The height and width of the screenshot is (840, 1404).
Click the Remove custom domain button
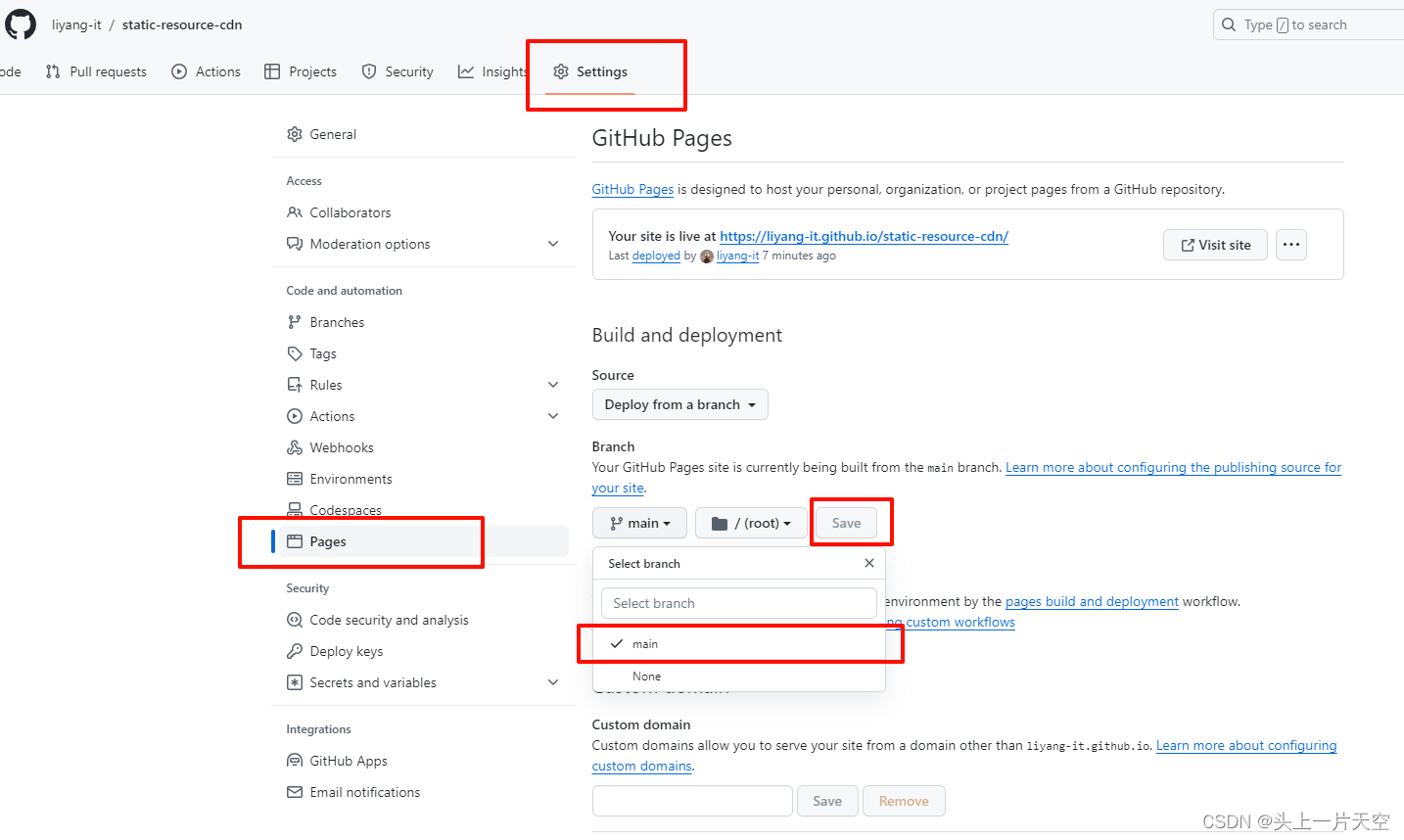pyautogui.click(x=904, y=801)
